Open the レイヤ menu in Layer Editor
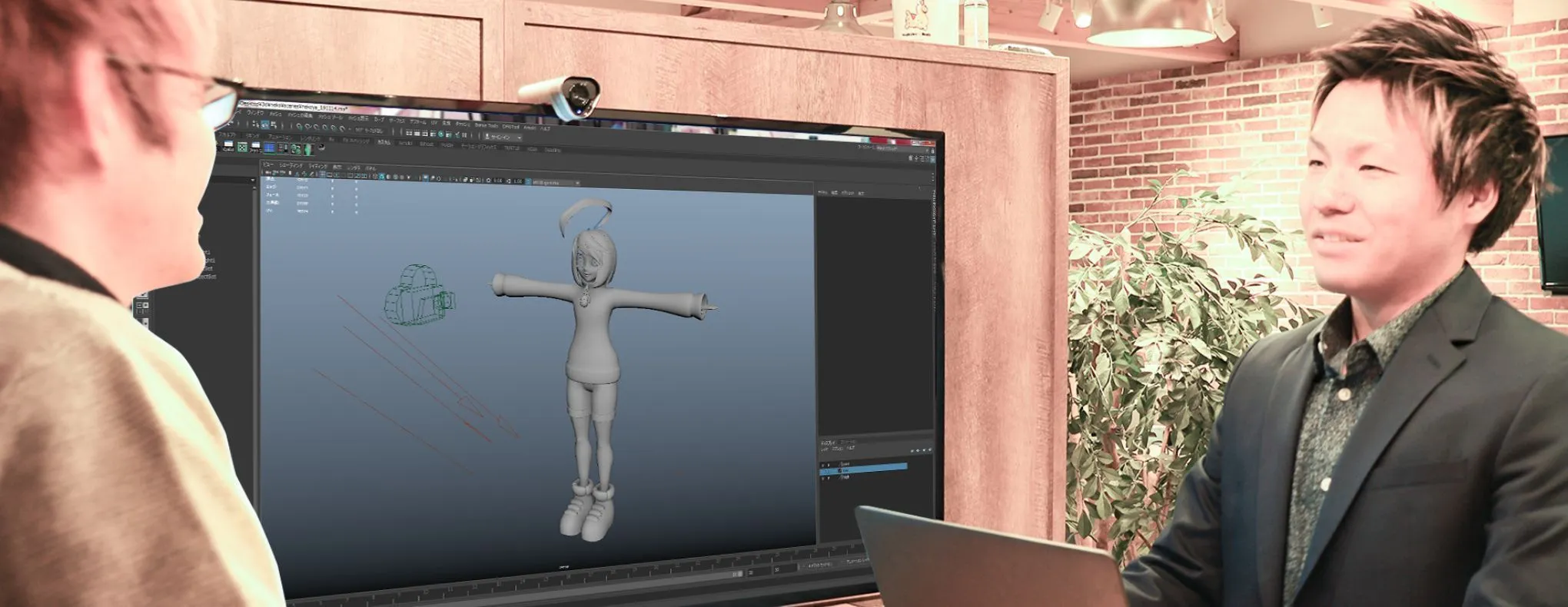 tap(825, 449)
